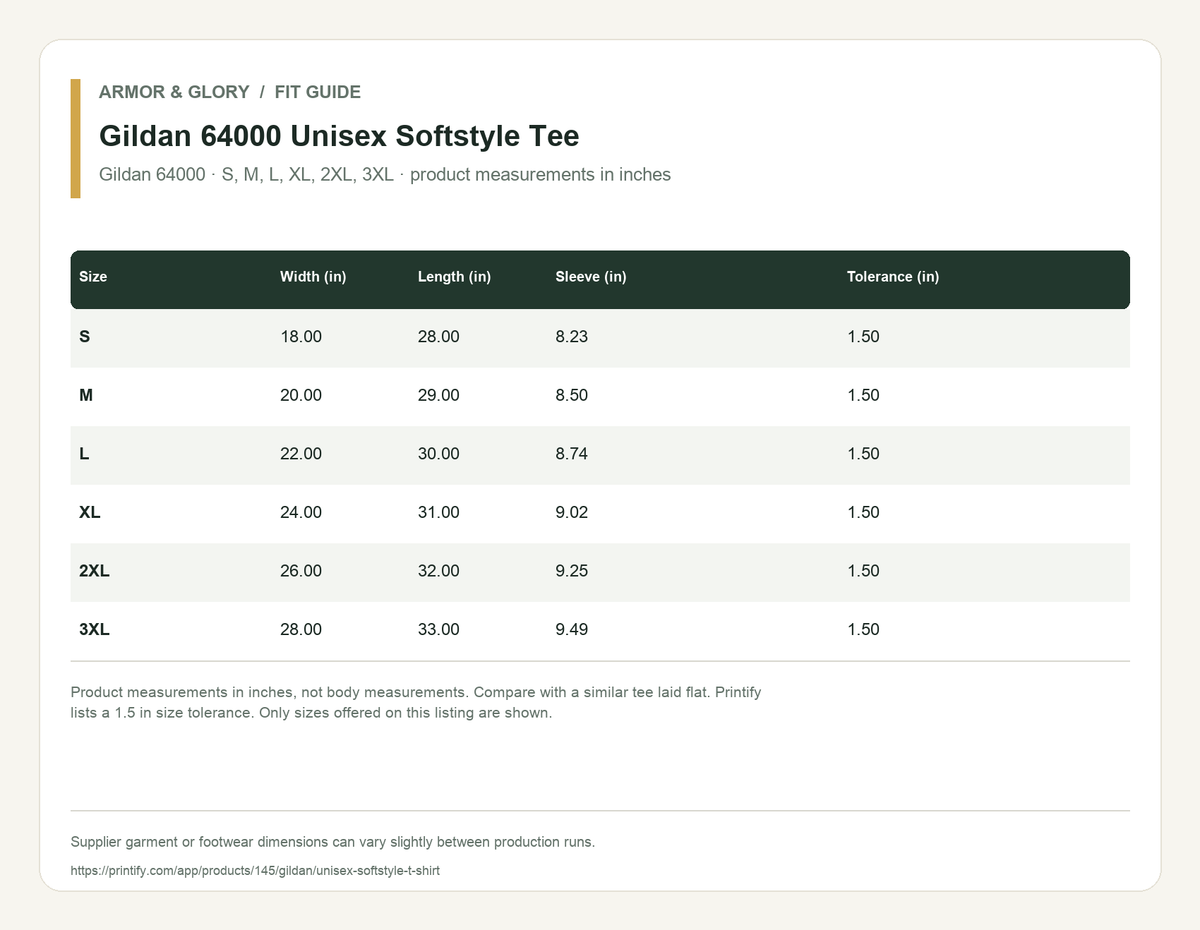Select the sleeve value 8.50
The image size is (1200, 930).
572,395
